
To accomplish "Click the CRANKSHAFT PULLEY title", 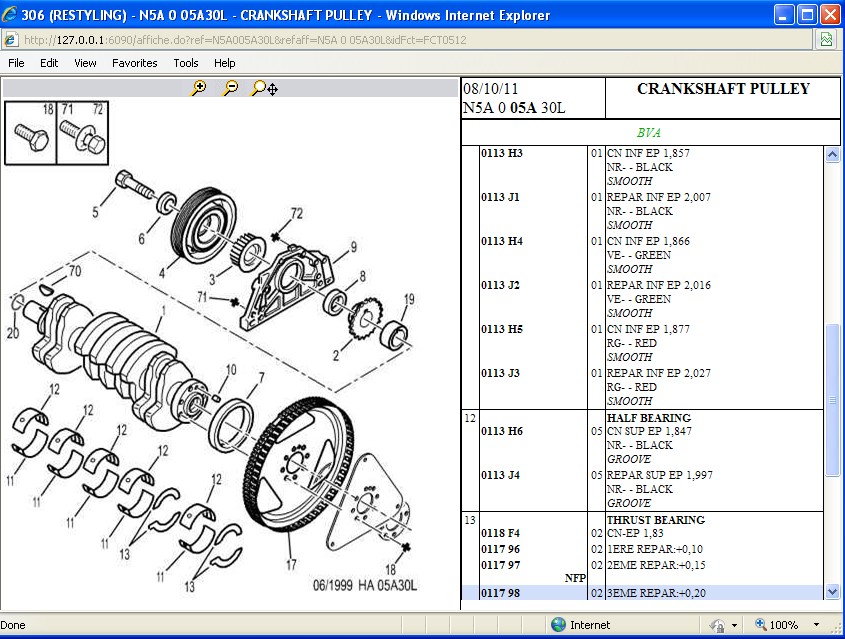I will click(x=723, y=89).
